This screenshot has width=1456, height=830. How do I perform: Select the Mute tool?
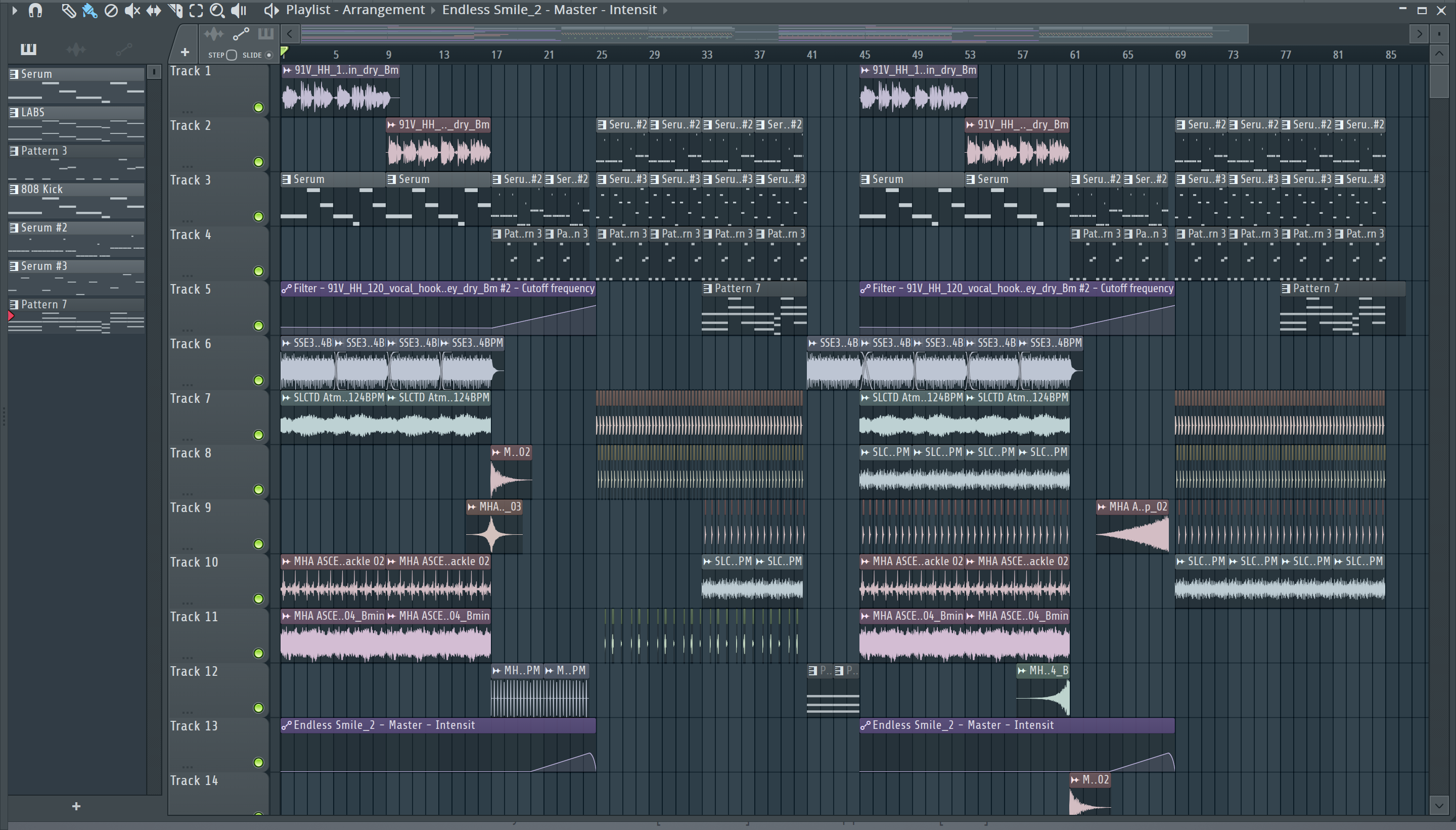tap(132, 10)
